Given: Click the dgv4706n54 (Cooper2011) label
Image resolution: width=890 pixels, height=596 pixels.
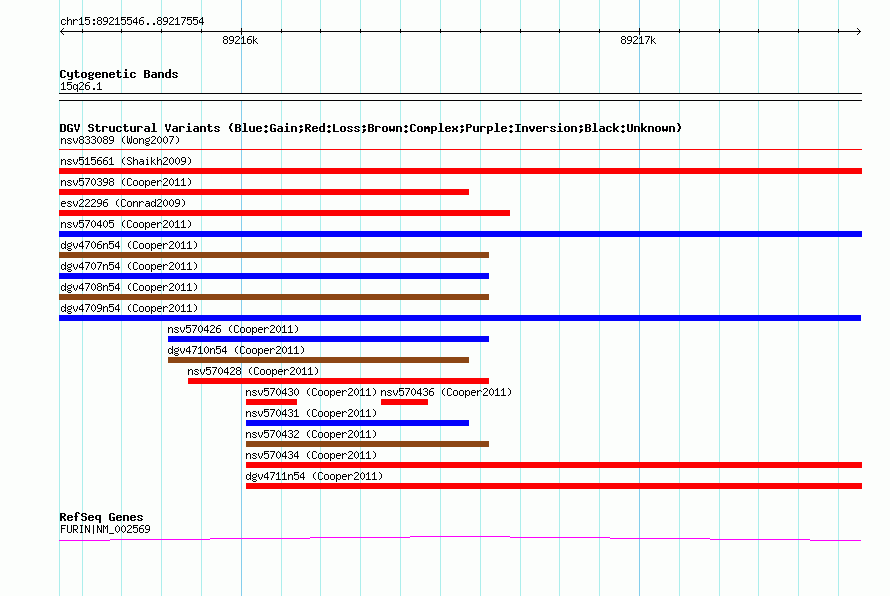Looking at the screenshot, I should 129,245.
